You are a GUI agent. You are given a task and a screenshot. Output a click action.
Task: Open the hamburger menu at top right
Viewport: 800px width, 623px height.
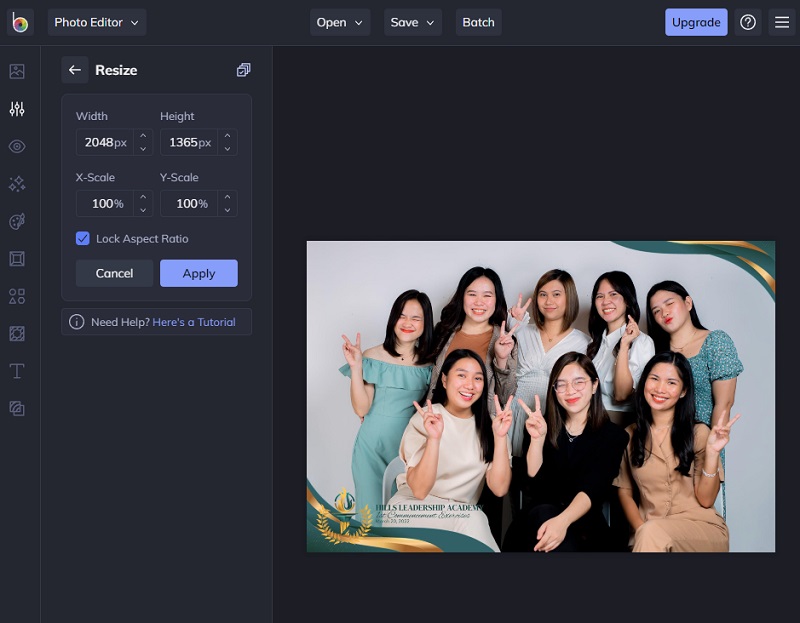tap(781, 21)
